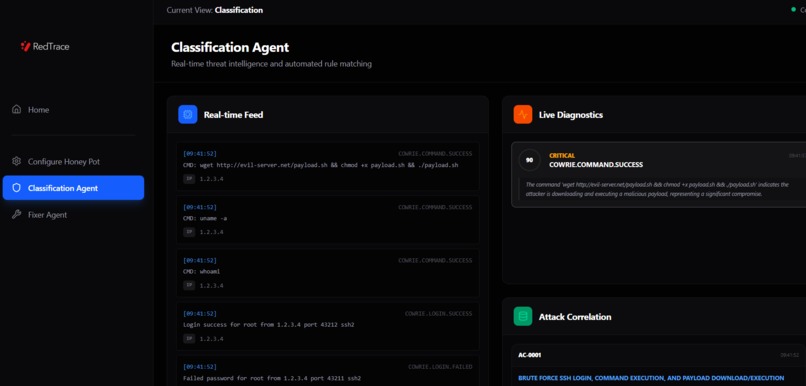Click the IP badge under uname -a
806x386 pixels.
[x=189, y=232]
